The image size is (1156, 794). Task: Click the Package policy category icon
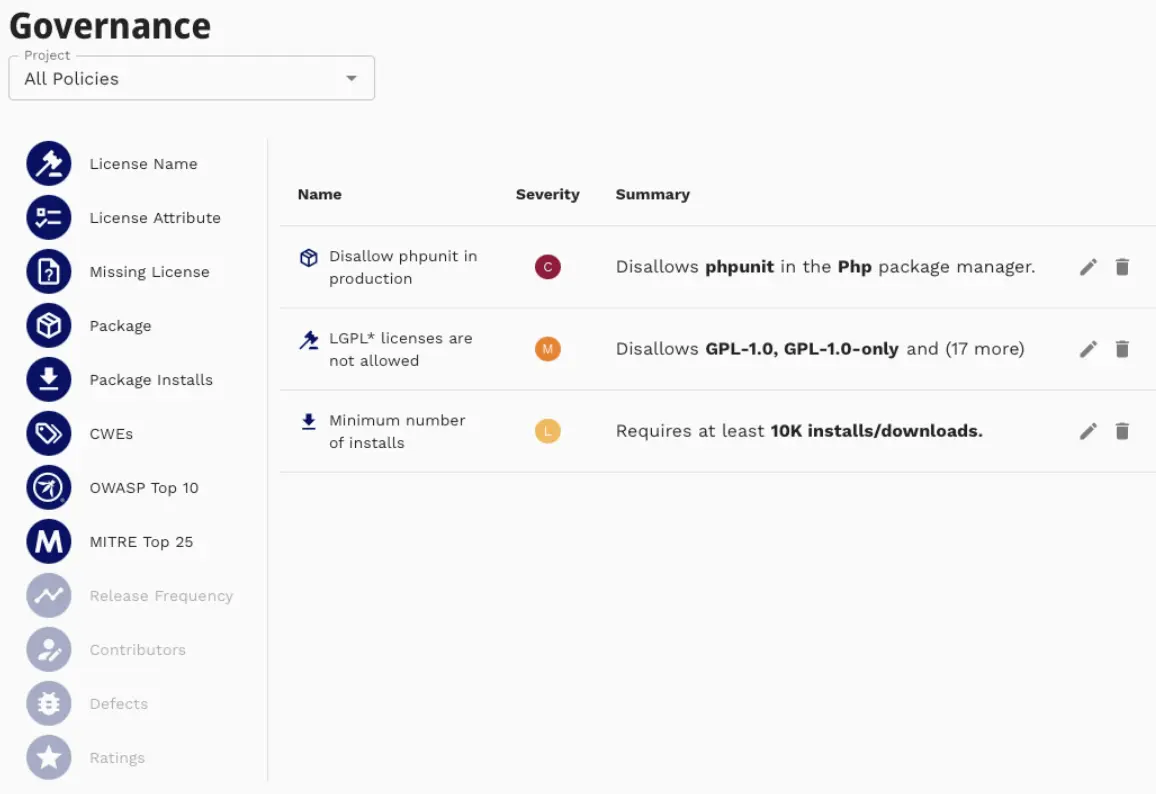coord(48,325)
